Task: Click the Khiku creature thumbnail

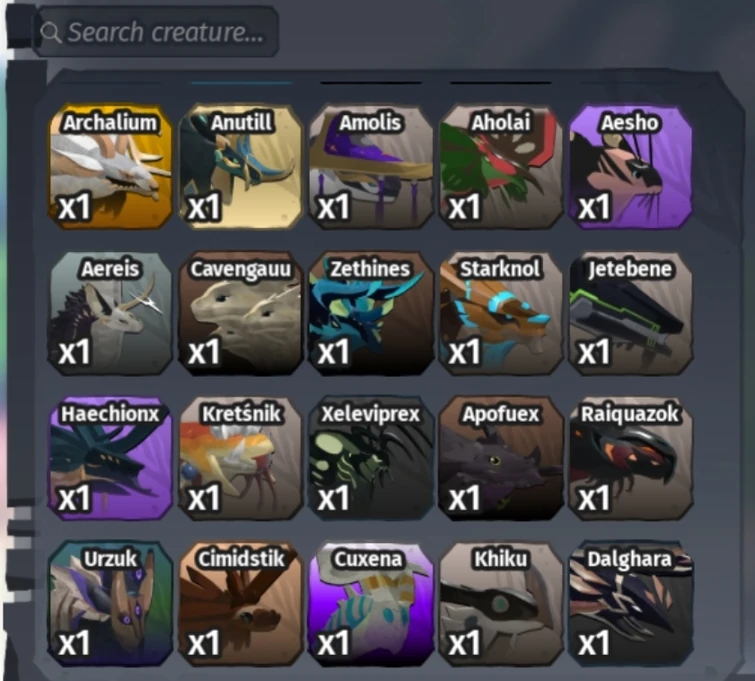Action: pos(501,604)
